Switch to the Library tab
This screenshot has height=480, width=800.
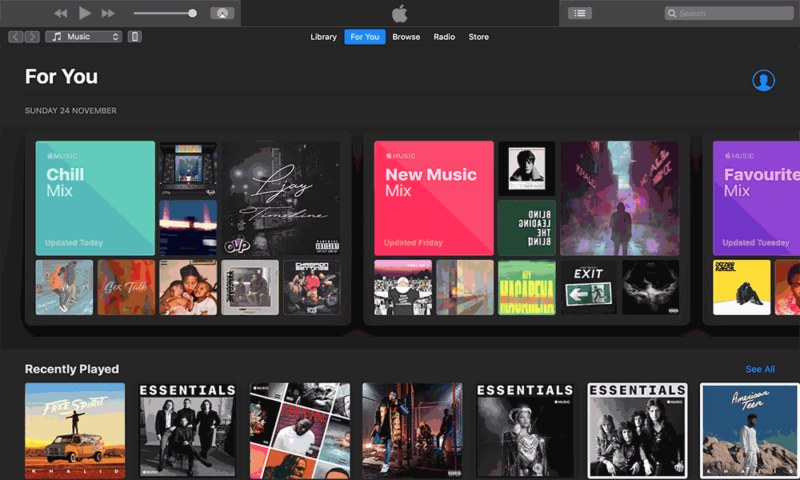pyautogui.click(x=323, y=37)
